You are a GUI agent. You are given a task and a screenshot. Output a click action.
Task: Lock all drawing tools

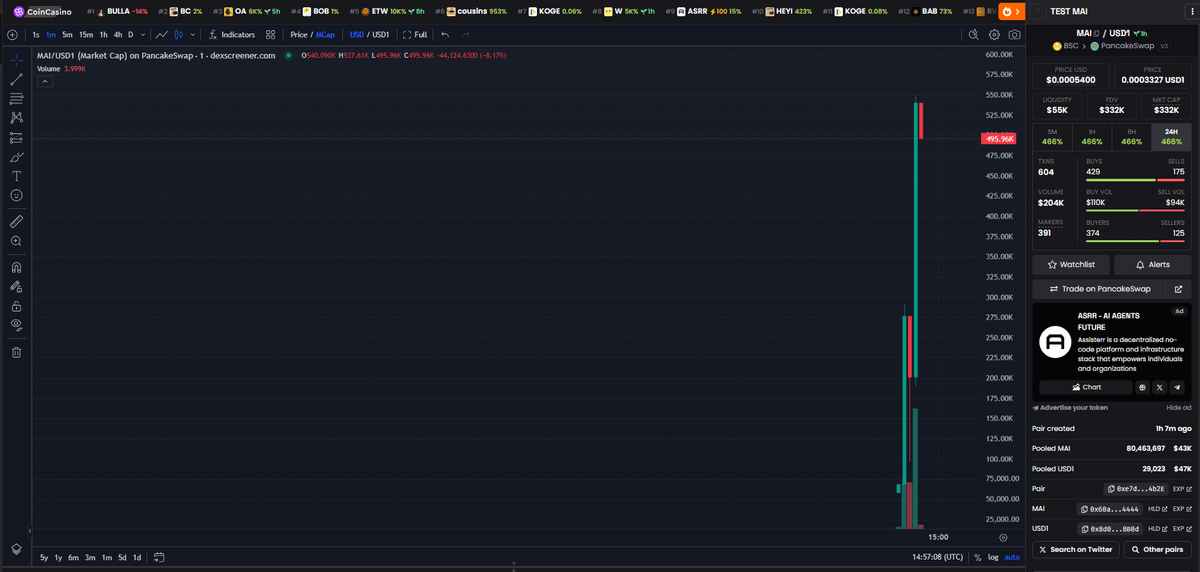pos(16,306)
